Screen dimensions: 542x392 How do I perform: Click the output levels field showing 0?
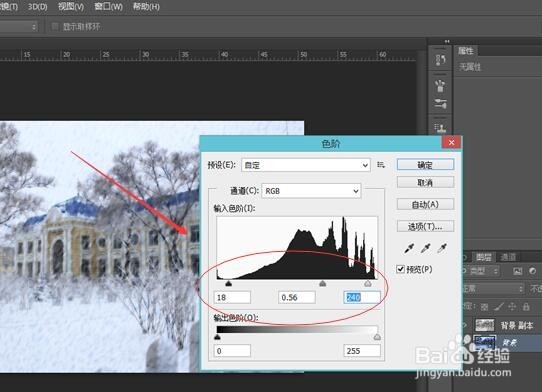pyautogui.click(x=232, y=351)
